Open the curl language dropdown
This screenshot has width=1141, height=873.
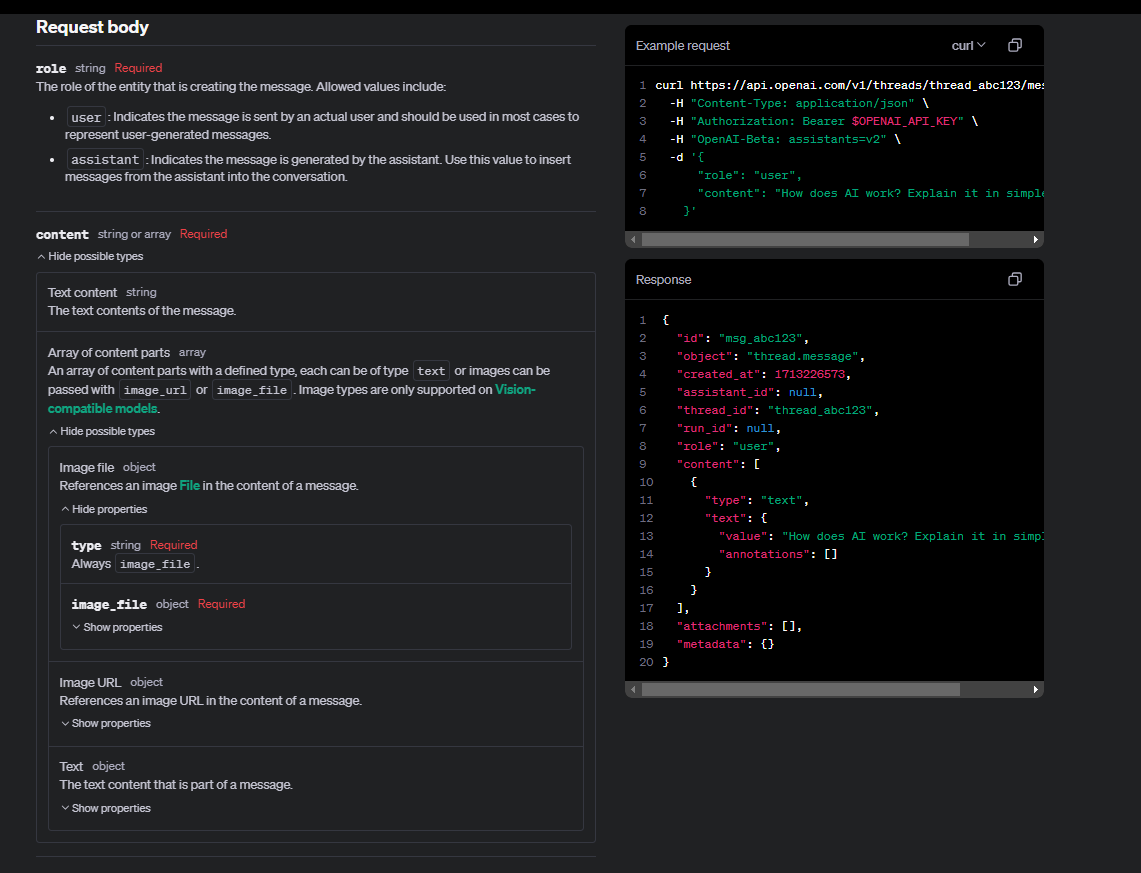tap(968, 46)
